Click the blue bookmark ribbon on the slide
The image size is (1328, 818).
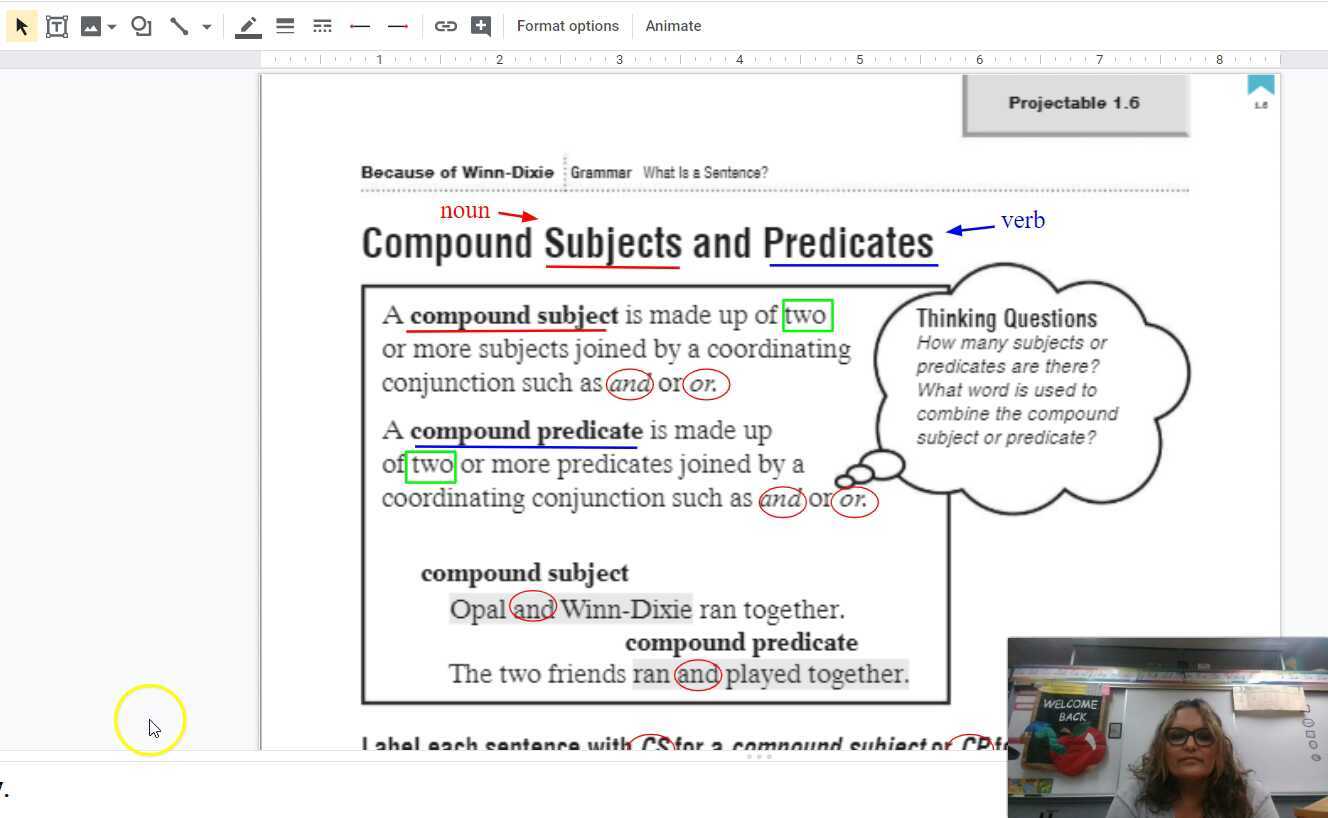point(1260,90)
